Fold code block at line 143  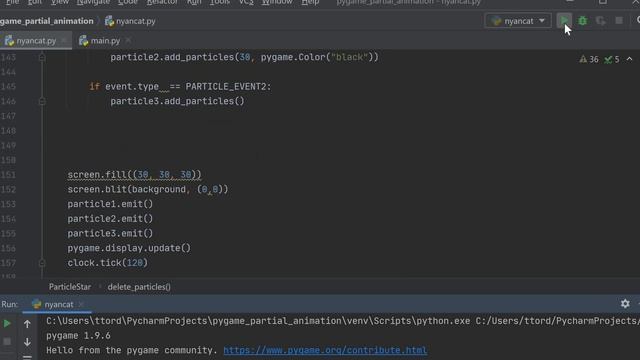click(42, 57)
